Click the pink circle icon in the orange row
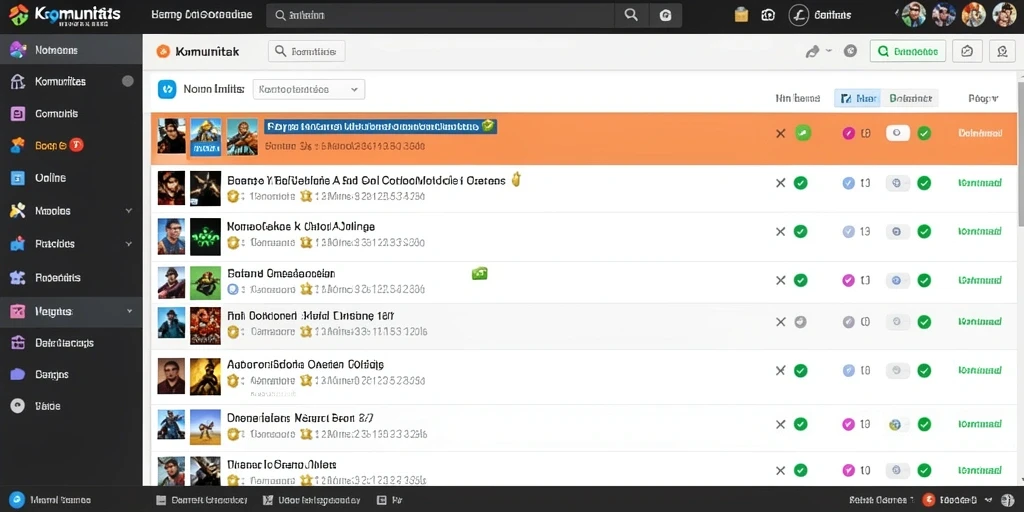 848,133
